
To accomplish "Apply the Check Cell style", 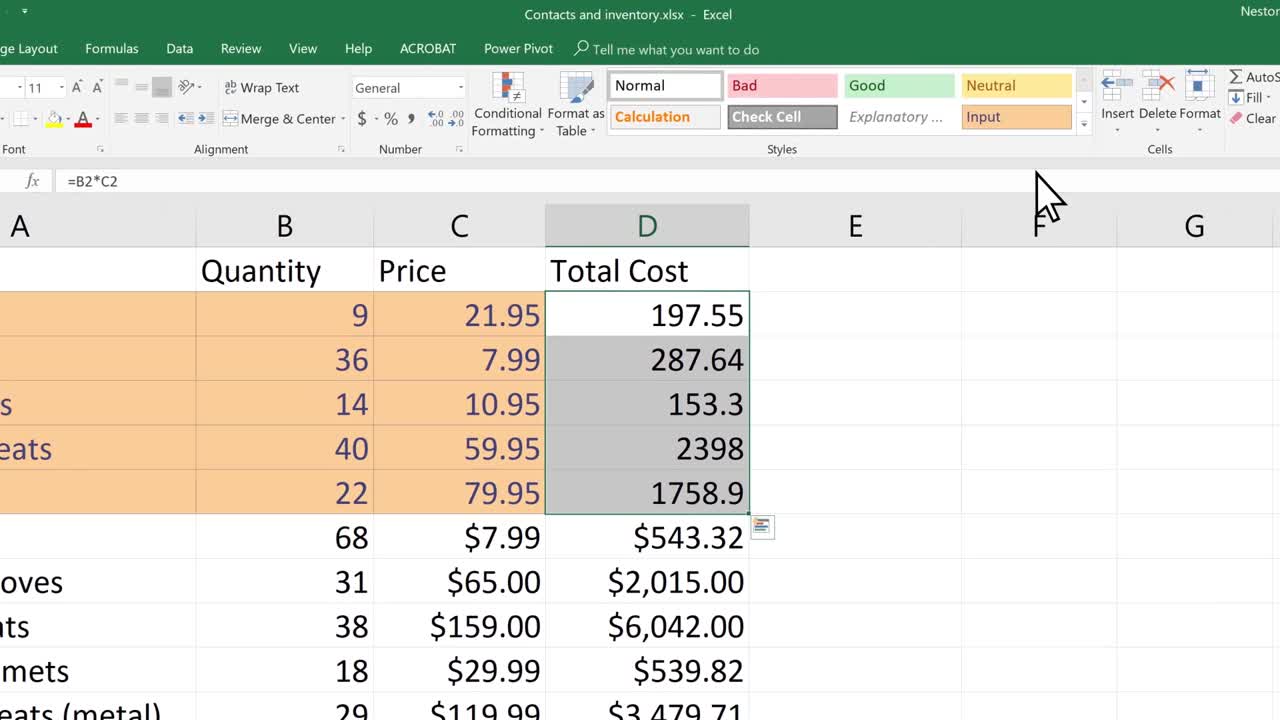I will point(782,117).
